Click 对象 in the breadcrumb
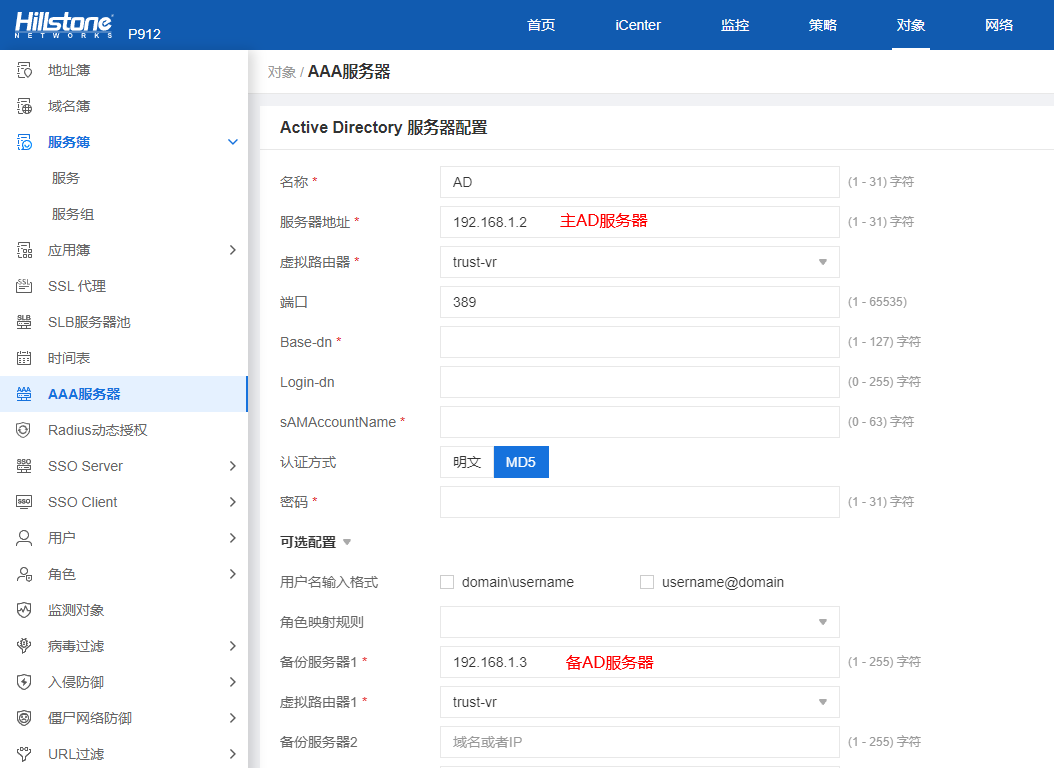Image resolution: width=1054 pixels, height=768 pixels. [283, 71]
